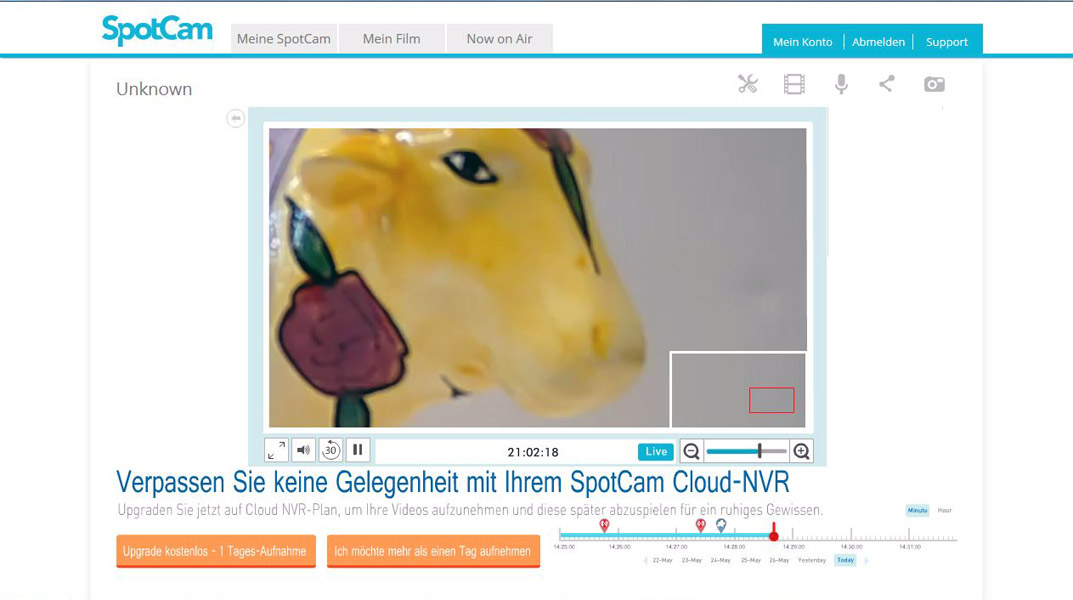1073x600 pixels.
Task: Click the previous dates arrow before 22-May
Action: (645, 560)
